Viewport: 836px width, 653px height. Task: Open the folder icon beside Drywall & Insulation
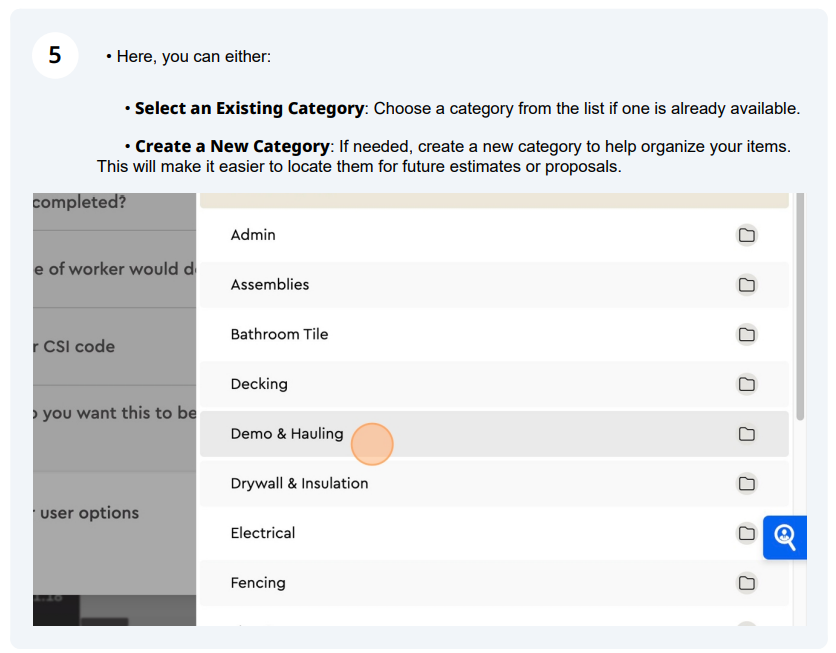point(746,483)
